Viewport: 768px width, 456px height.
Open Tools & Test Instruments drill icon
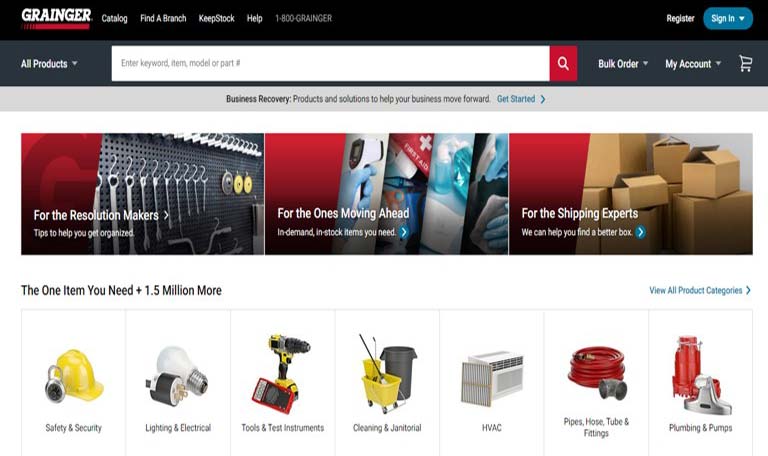click(282, 375)
